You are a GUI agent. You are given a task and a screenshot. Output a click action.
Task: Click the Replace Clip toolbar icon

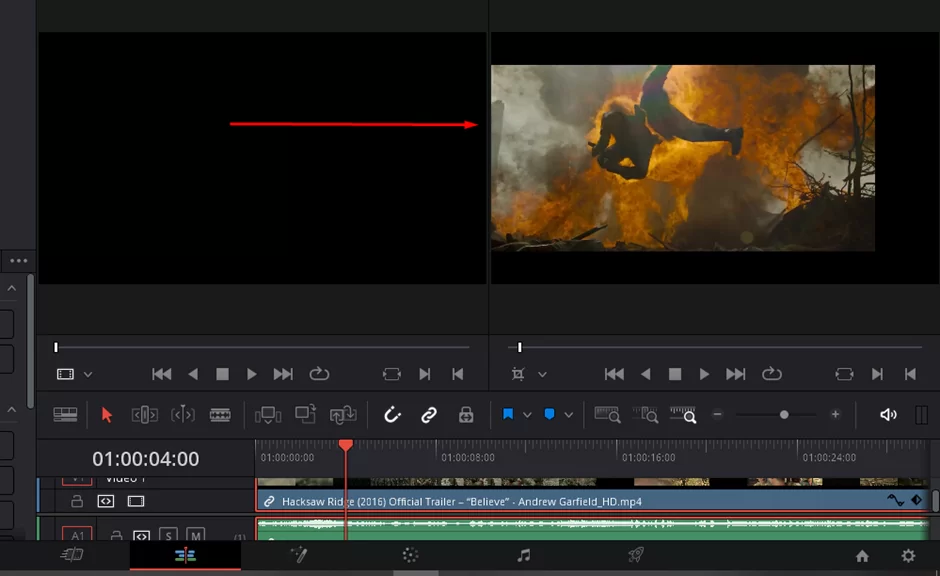(x=343, y=415)
